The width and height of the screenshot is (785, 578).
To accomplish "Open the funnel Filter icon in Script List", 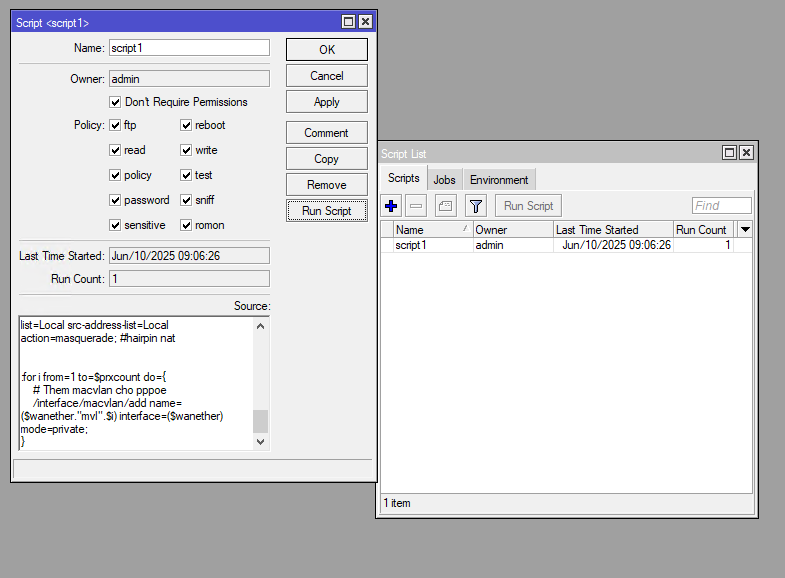I will pos(476,206).
